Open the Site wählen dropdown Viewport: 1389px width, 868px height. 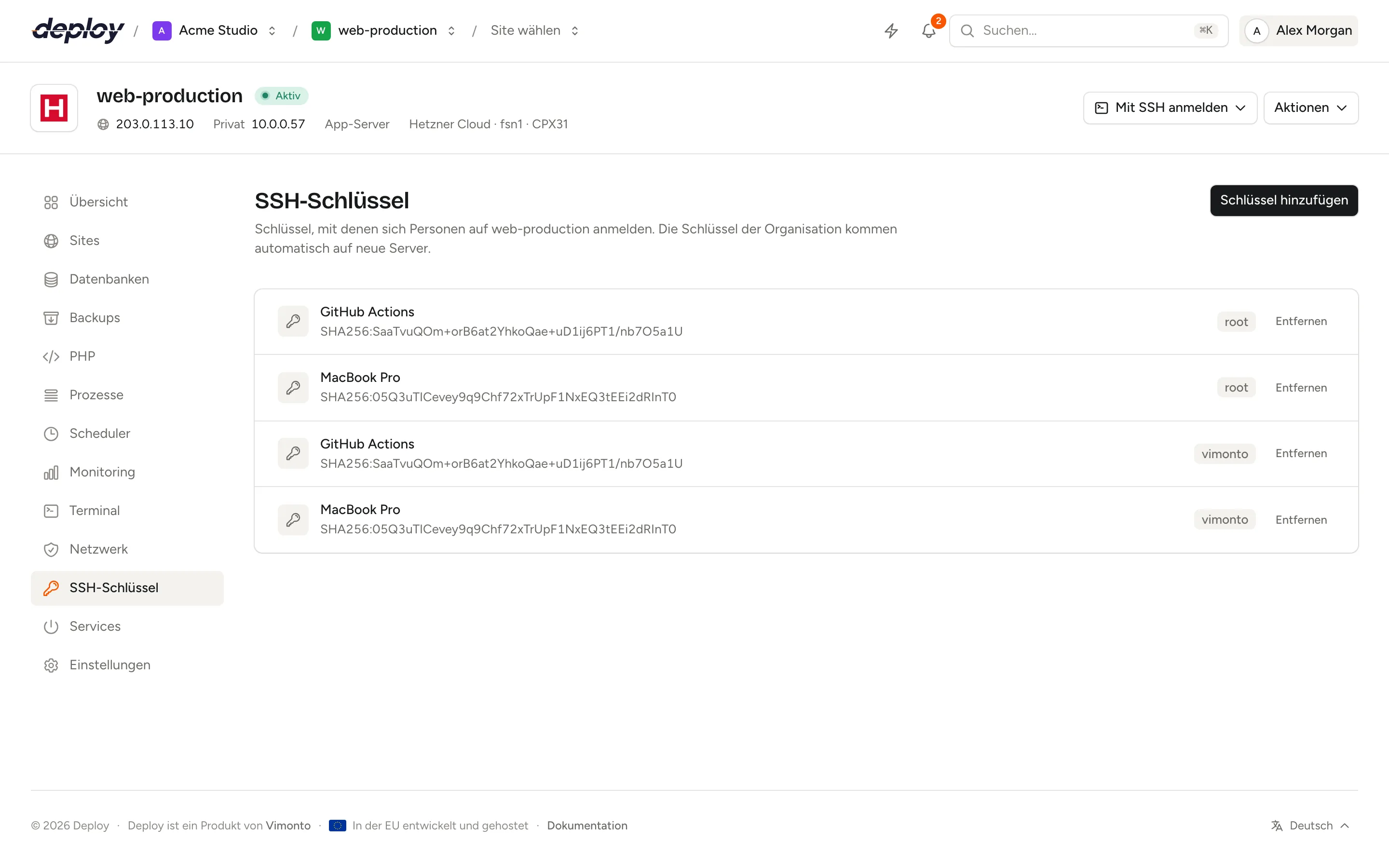click(535, 30)
